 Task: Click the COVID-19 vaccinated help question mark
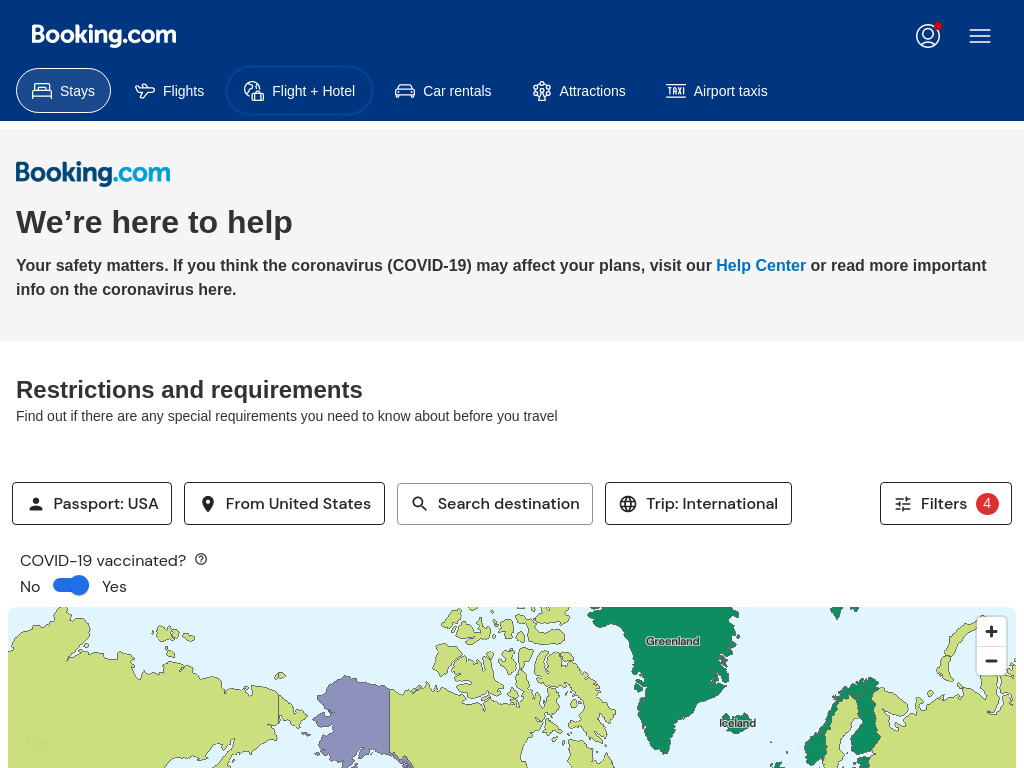[201, 559]
